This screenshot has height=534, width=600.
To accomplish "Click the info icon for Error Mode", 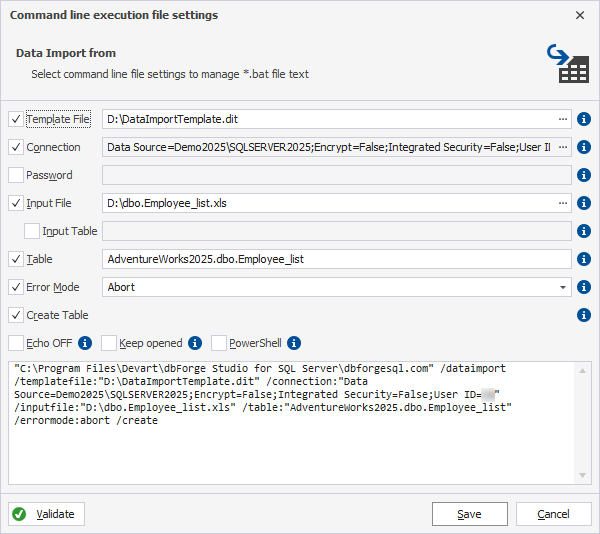I will pyautogui.click(x=584, y=287).
